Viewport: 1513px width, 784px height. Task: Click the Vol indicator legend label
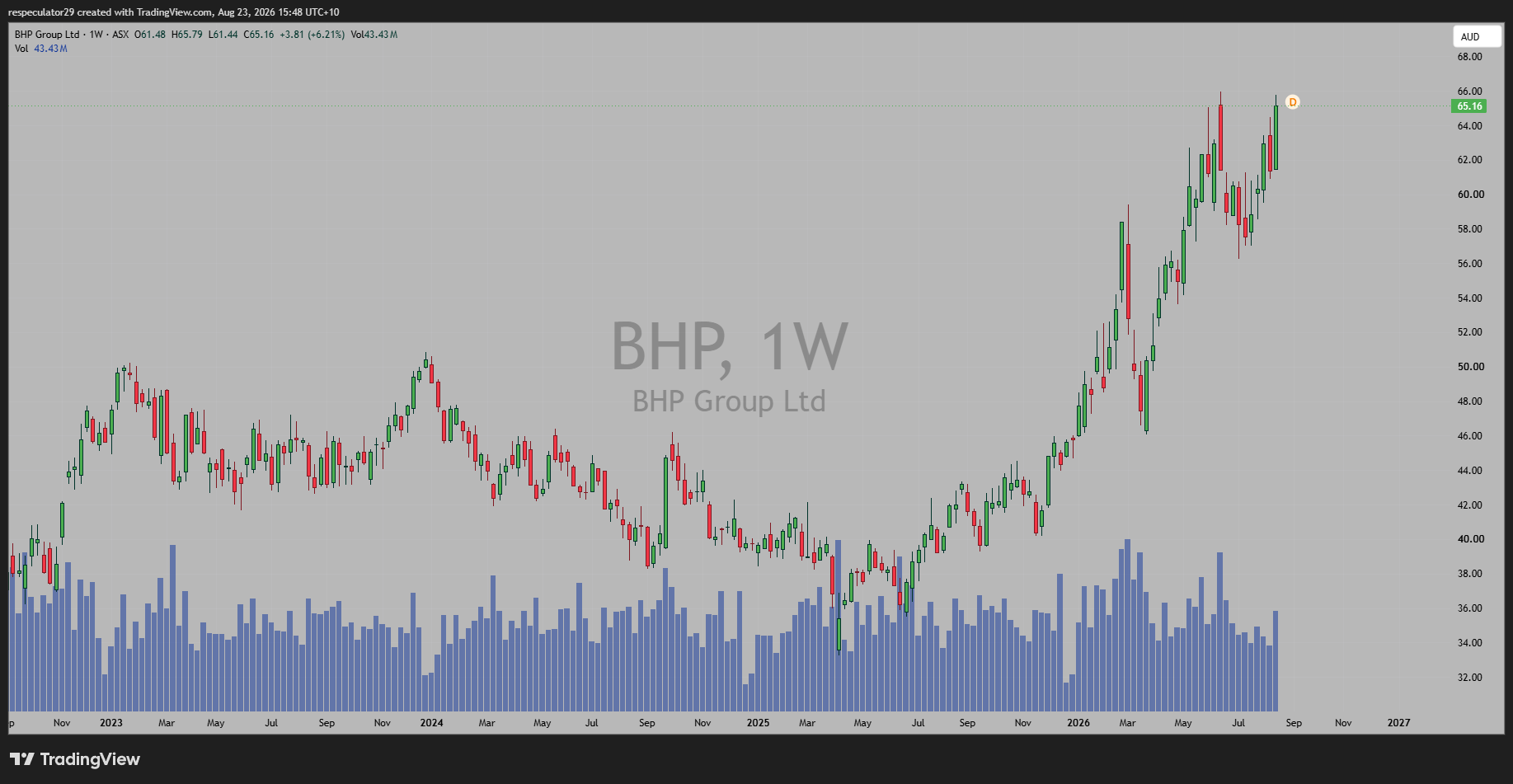21,49
